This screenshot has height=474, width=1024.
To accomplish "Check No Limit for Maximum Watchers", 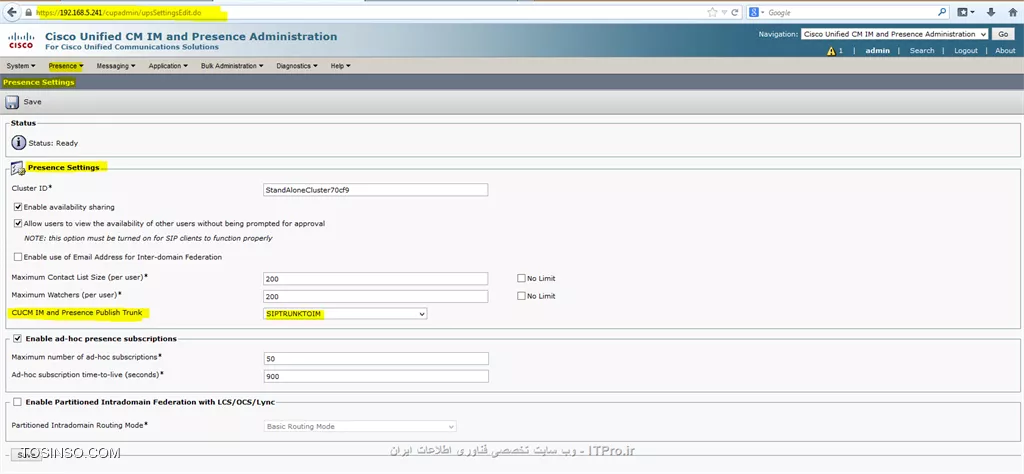I will pos(521,296).
